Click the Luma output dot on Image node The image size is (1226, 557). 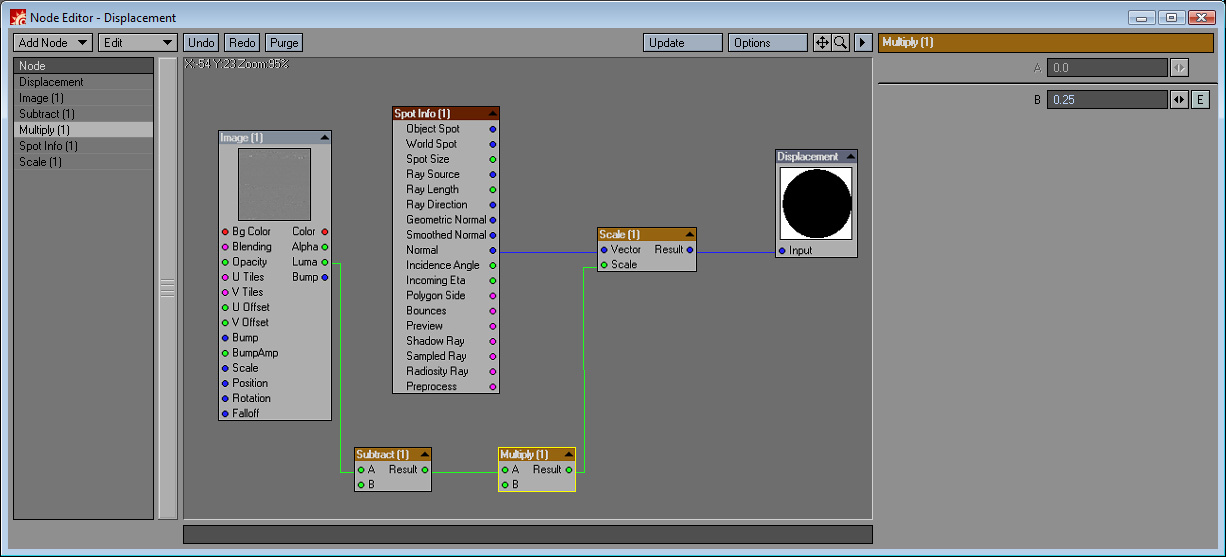[325, 262]
